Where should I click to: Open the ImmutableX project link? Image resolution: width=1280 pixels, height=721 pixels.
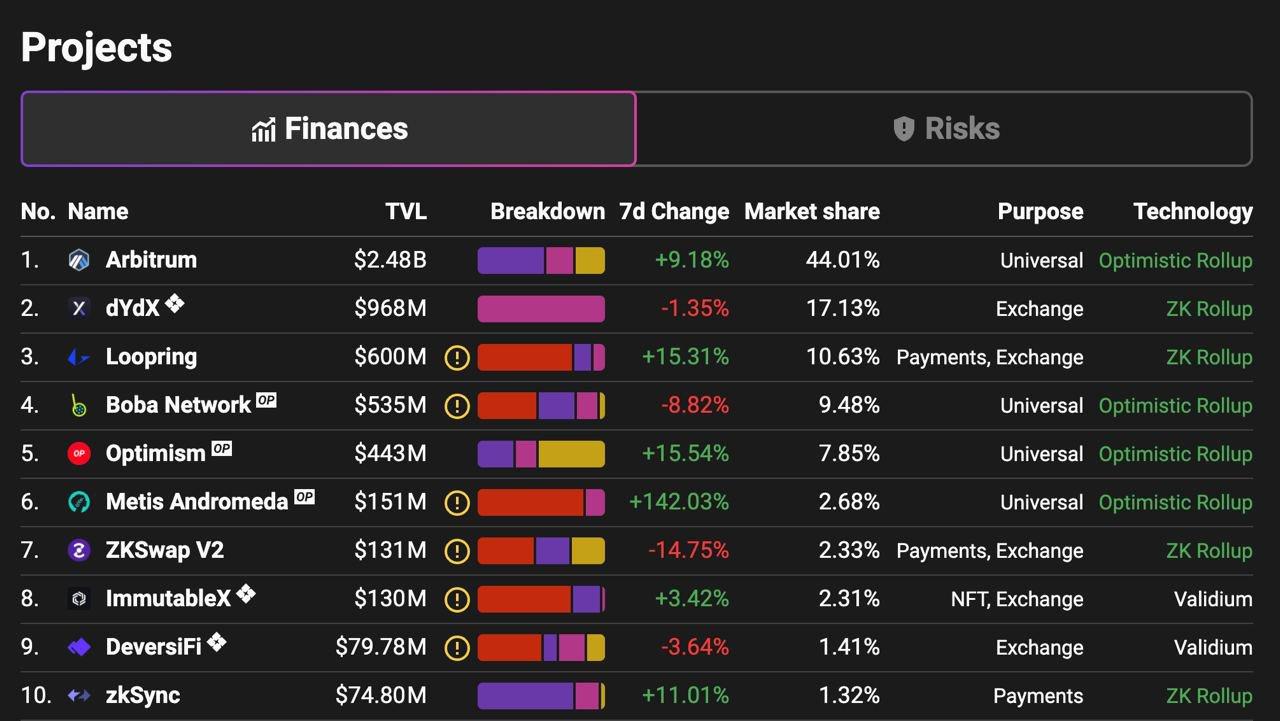coord(168,599)
